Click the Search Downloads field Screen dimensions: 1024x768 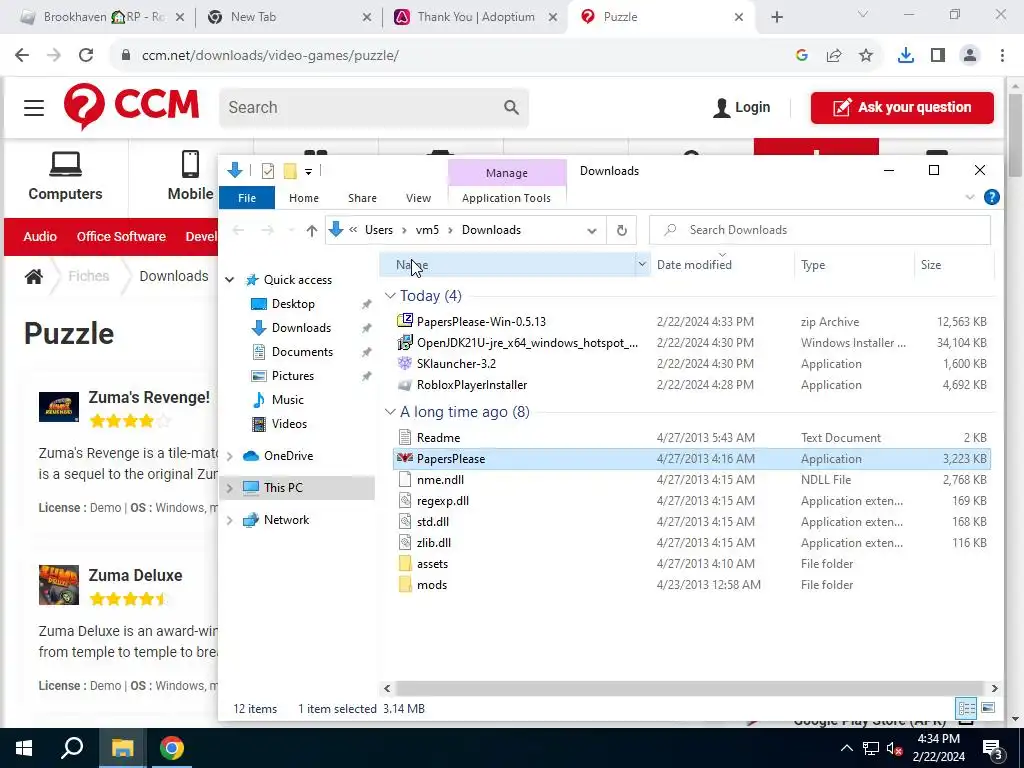[x=820, y=230]
